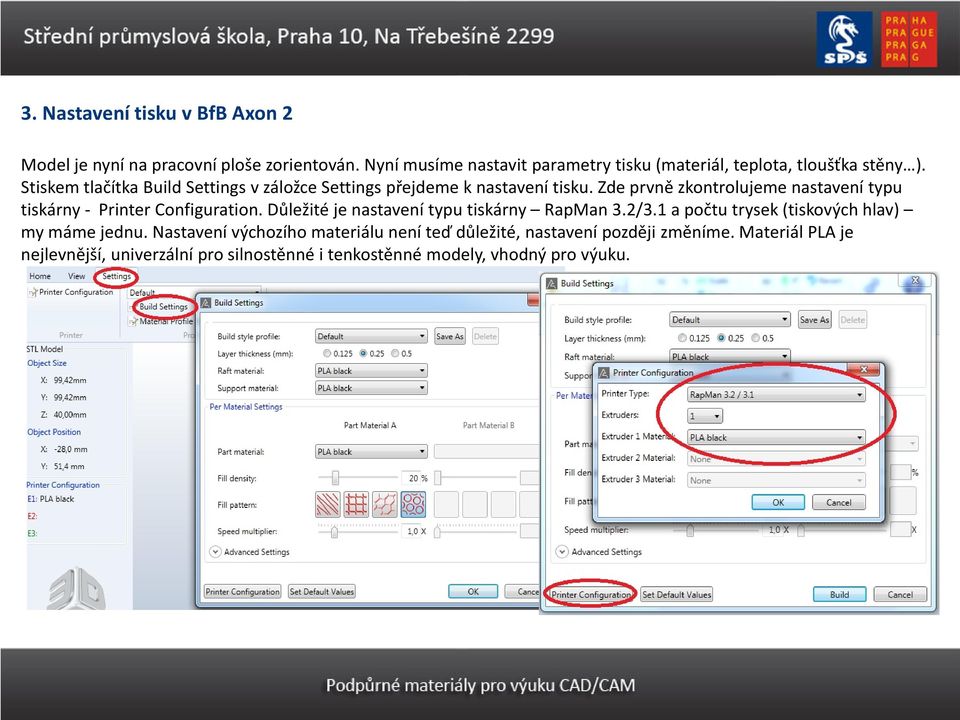Click Cancel next to the Build button
The height and width of the screenshot is (720, 960).
[x=900, y=594]
